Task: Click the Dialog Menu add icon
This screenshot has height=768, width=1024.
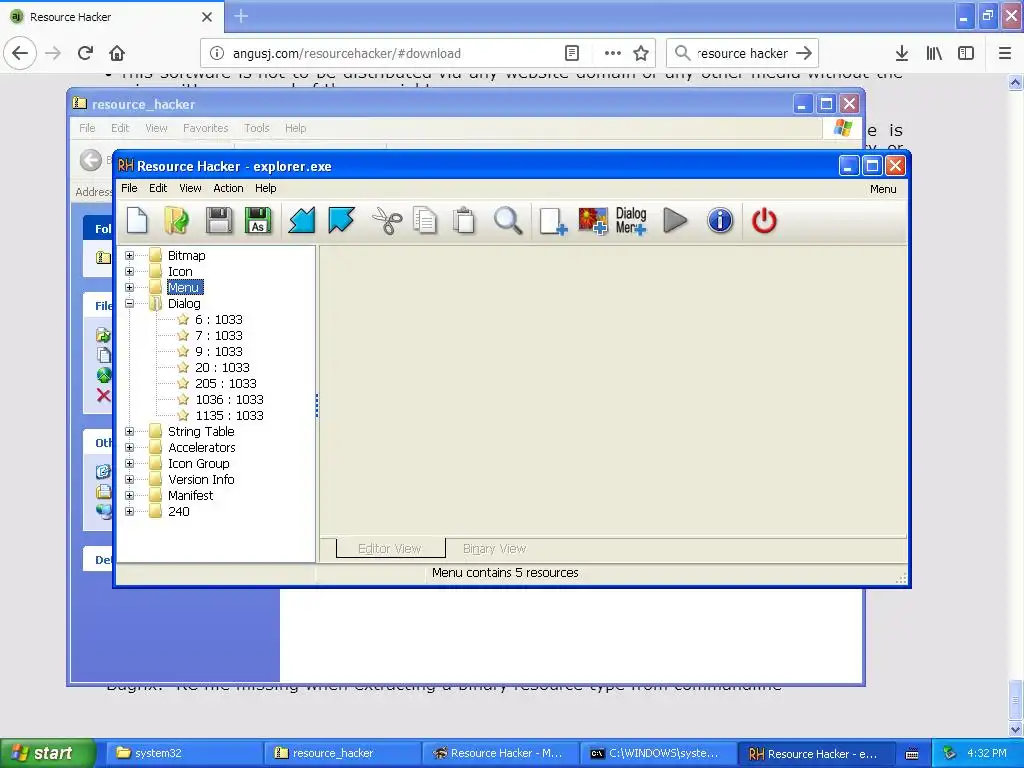Action: click(x=631, y=221)
